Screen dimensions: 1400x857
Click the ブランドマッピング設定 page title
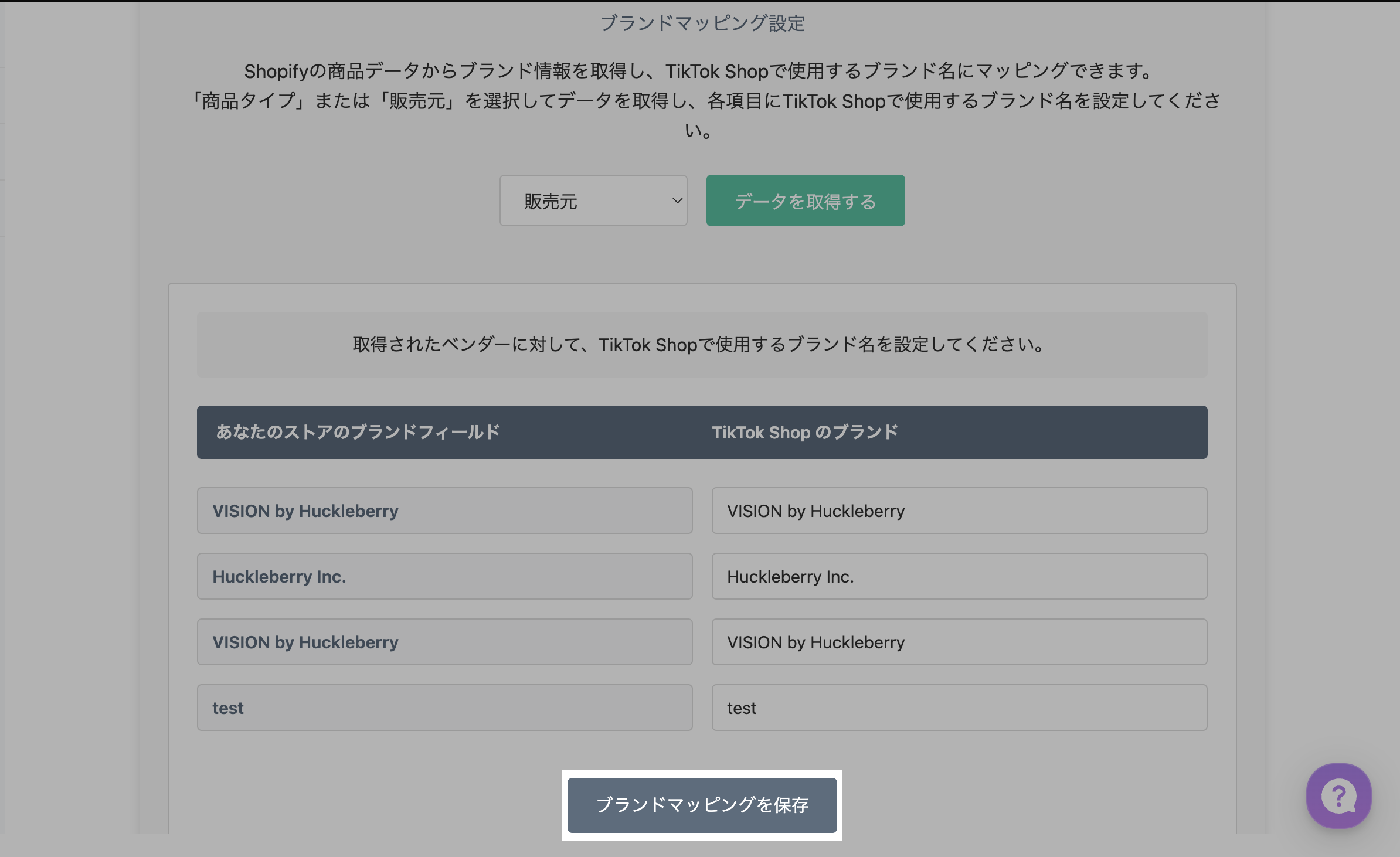702,23
